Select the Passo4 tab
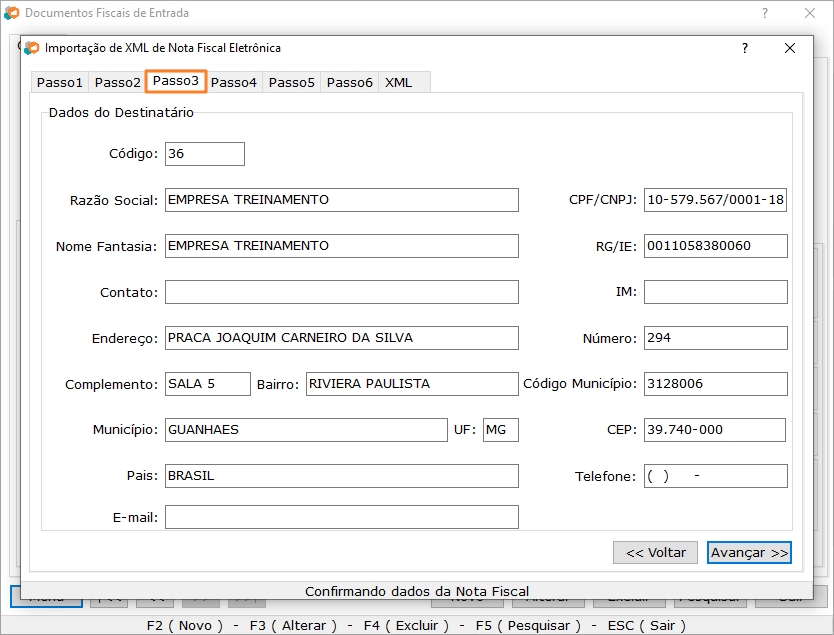Viewport: 834px width, 635px height. coord(233,82)
